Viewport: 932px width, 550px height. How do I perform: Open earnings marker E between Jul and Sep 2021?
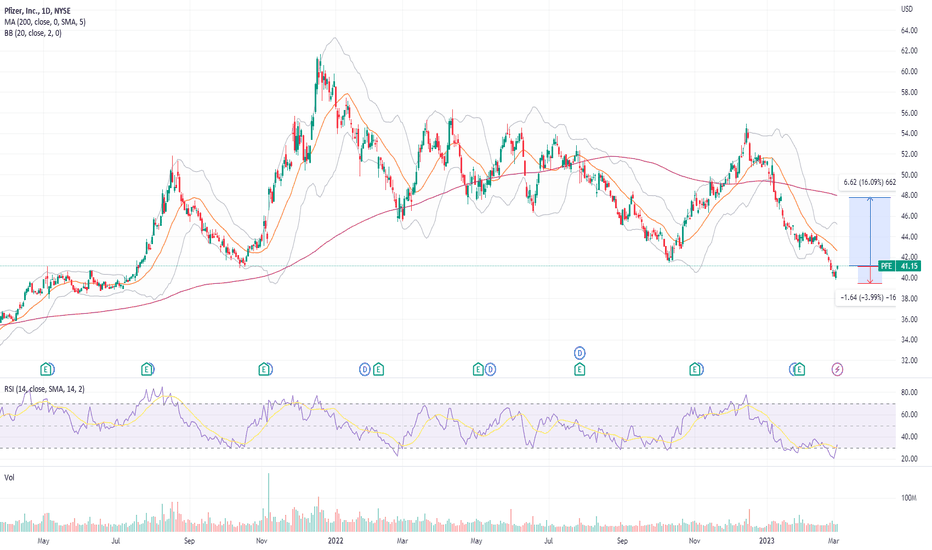pyautogui.click(x=146, y=370)
